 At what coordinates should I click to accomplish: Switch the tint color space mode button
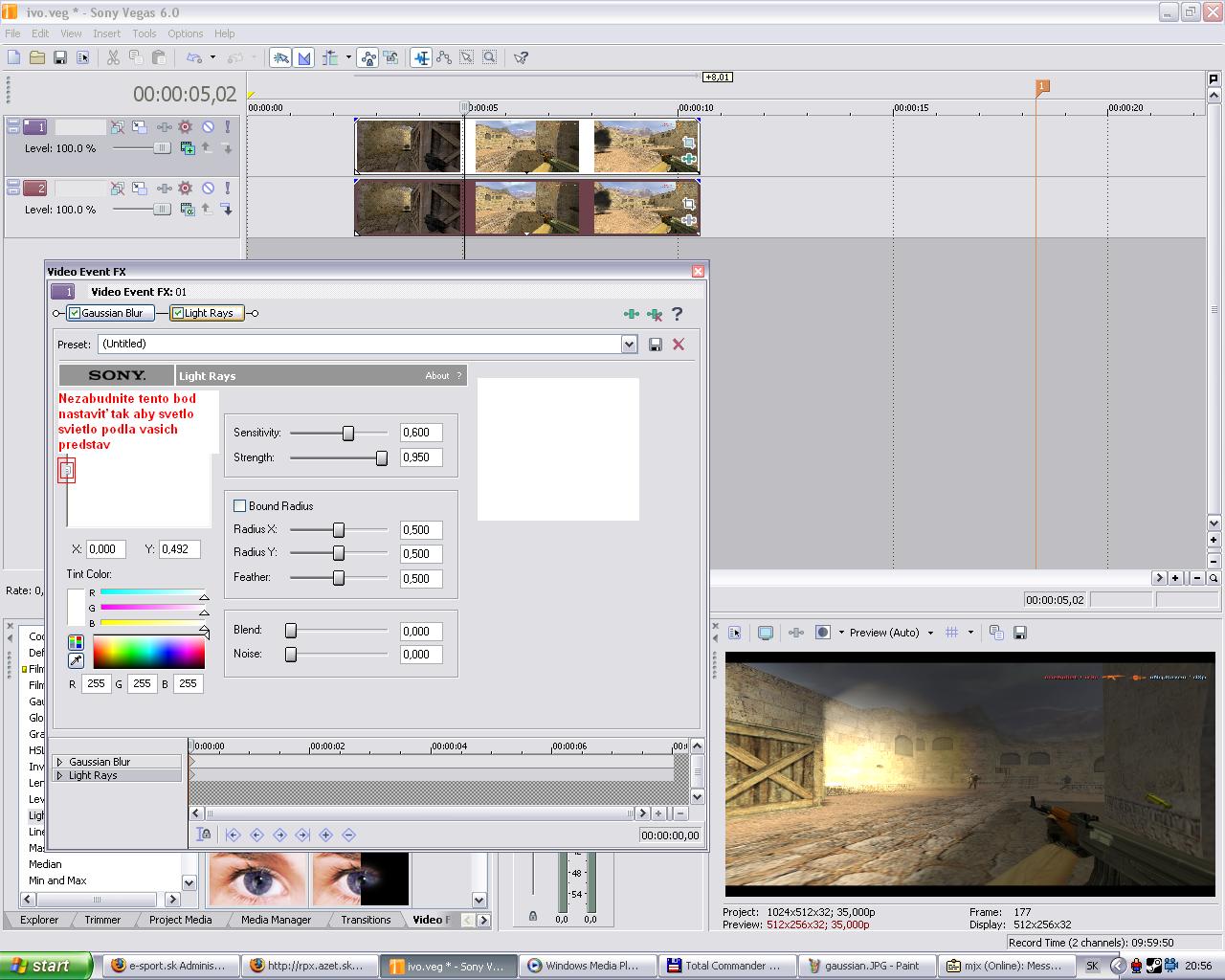(x=76, y=642)
